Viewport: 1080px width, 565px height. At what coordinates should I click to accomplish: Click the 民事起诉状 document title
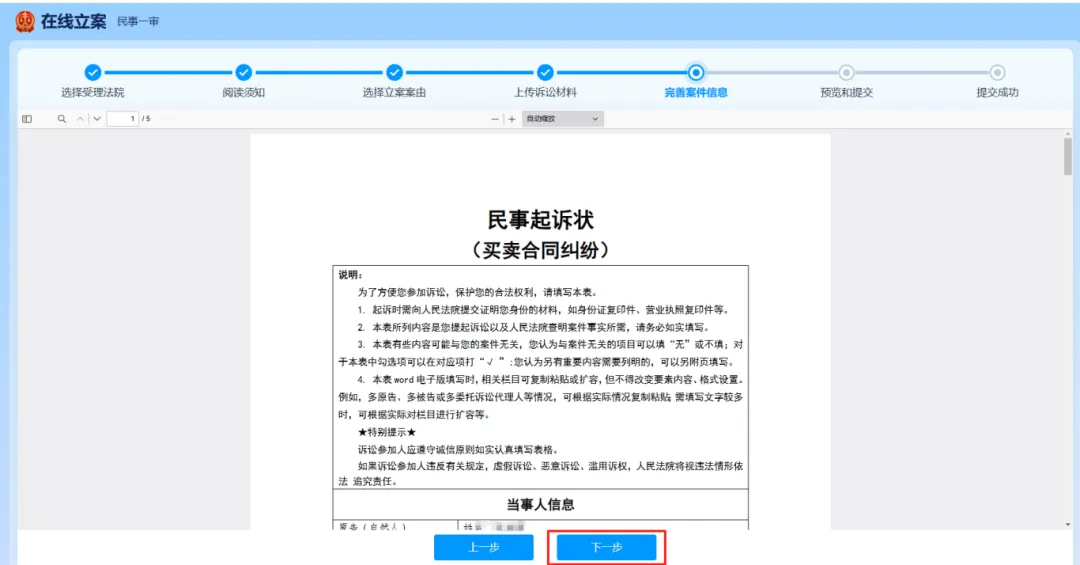coord(540,220)
